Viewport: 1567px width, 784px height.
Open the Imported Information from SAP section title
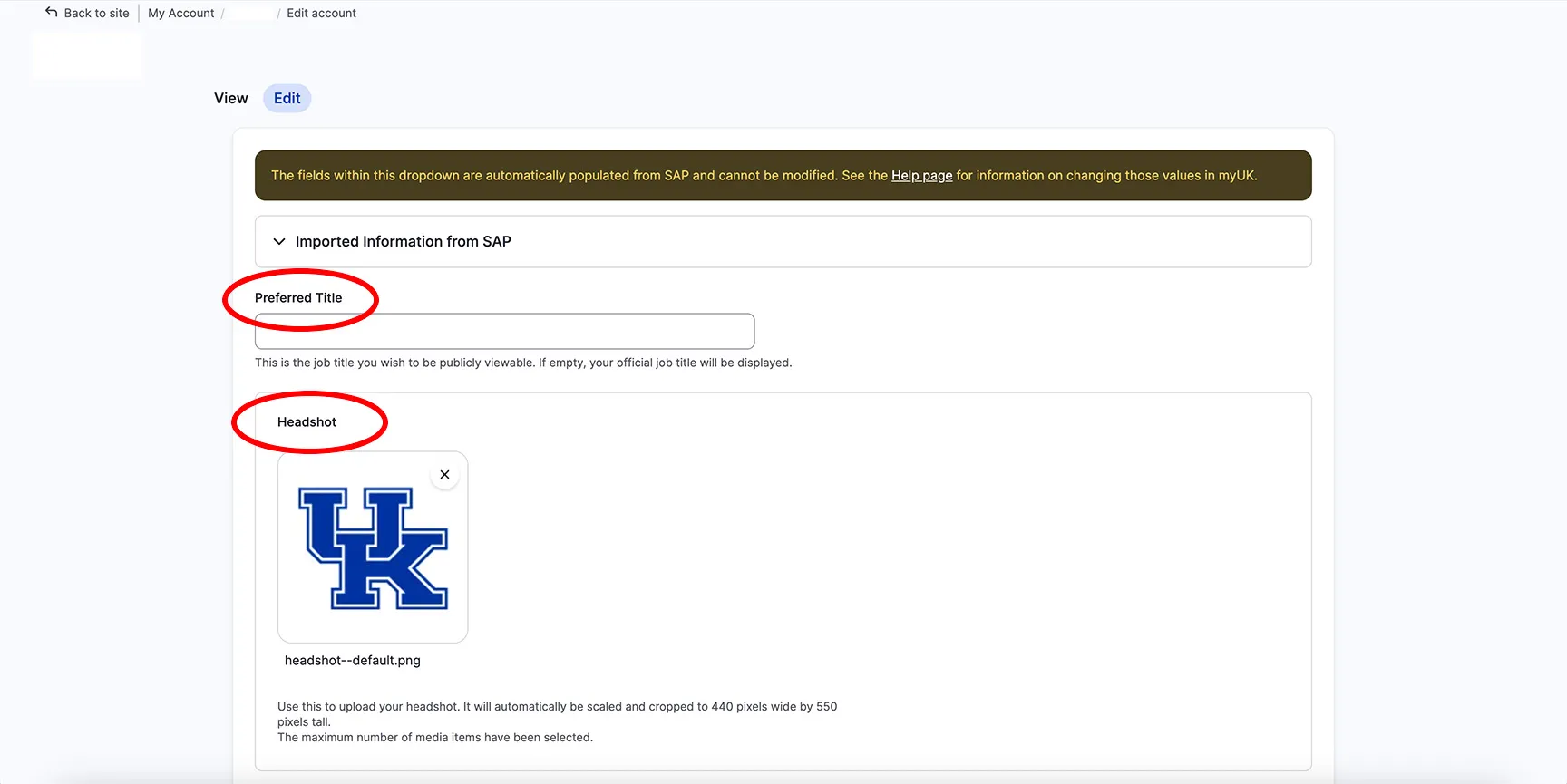(403, 242)
